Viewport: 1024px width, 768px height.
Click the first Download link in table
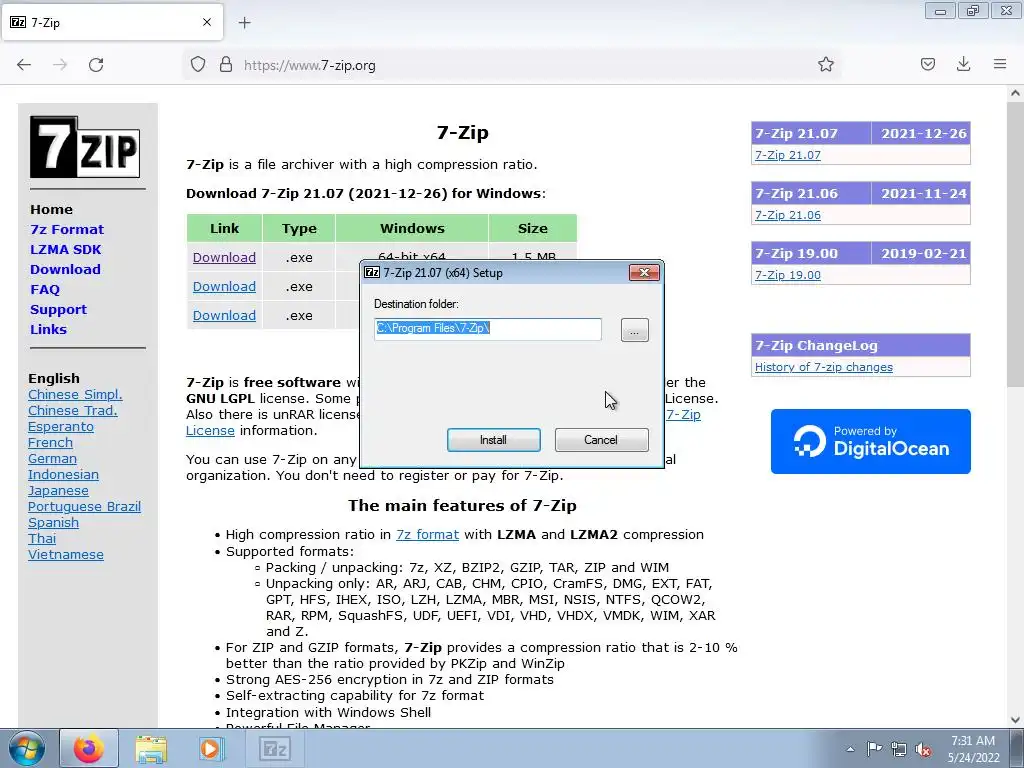(x=224, y=257)
